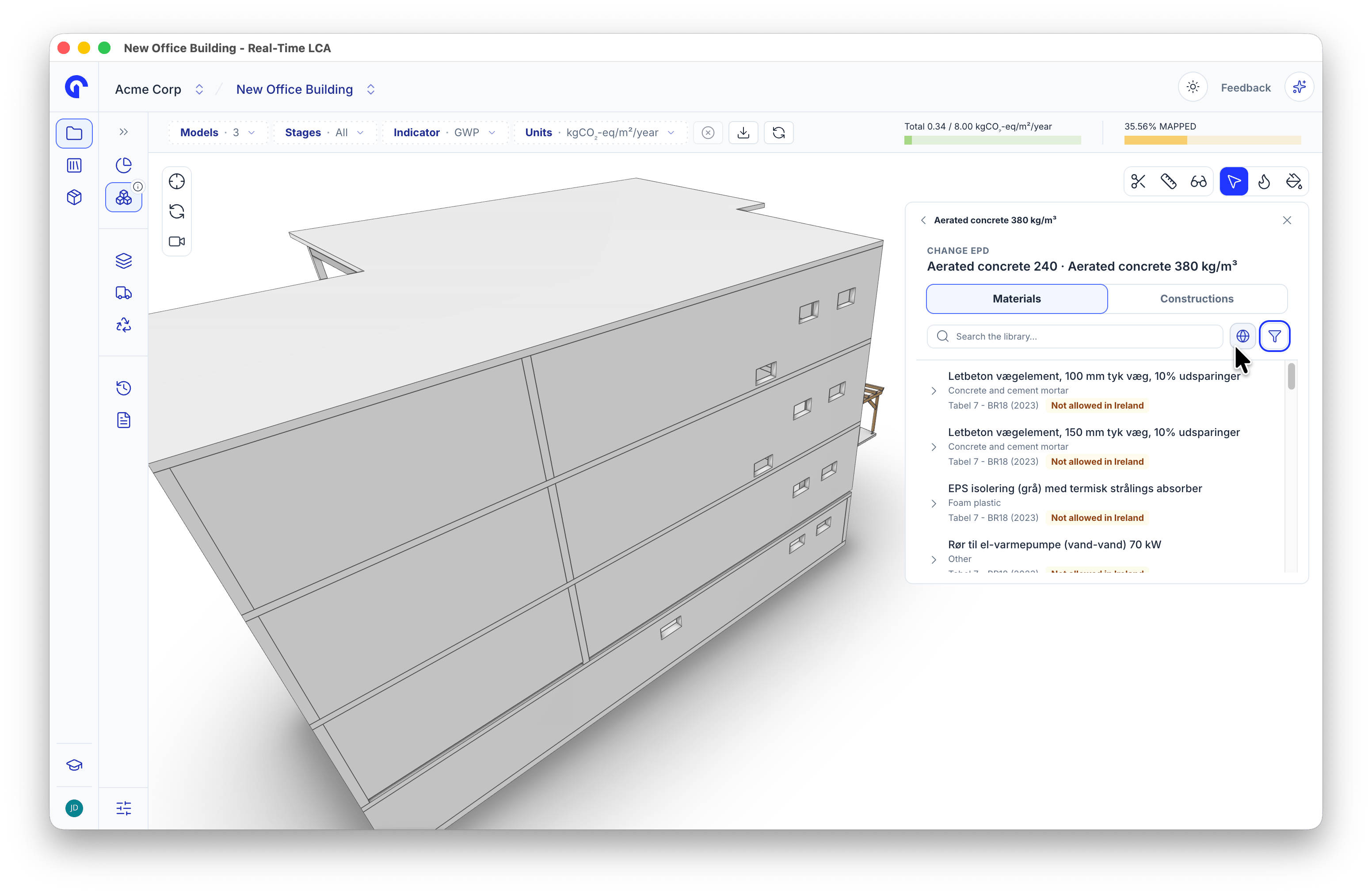This screenshot has width=1372, height=895.
Task: Open the pie chart results icon
Action: click(x=123, y=165)
